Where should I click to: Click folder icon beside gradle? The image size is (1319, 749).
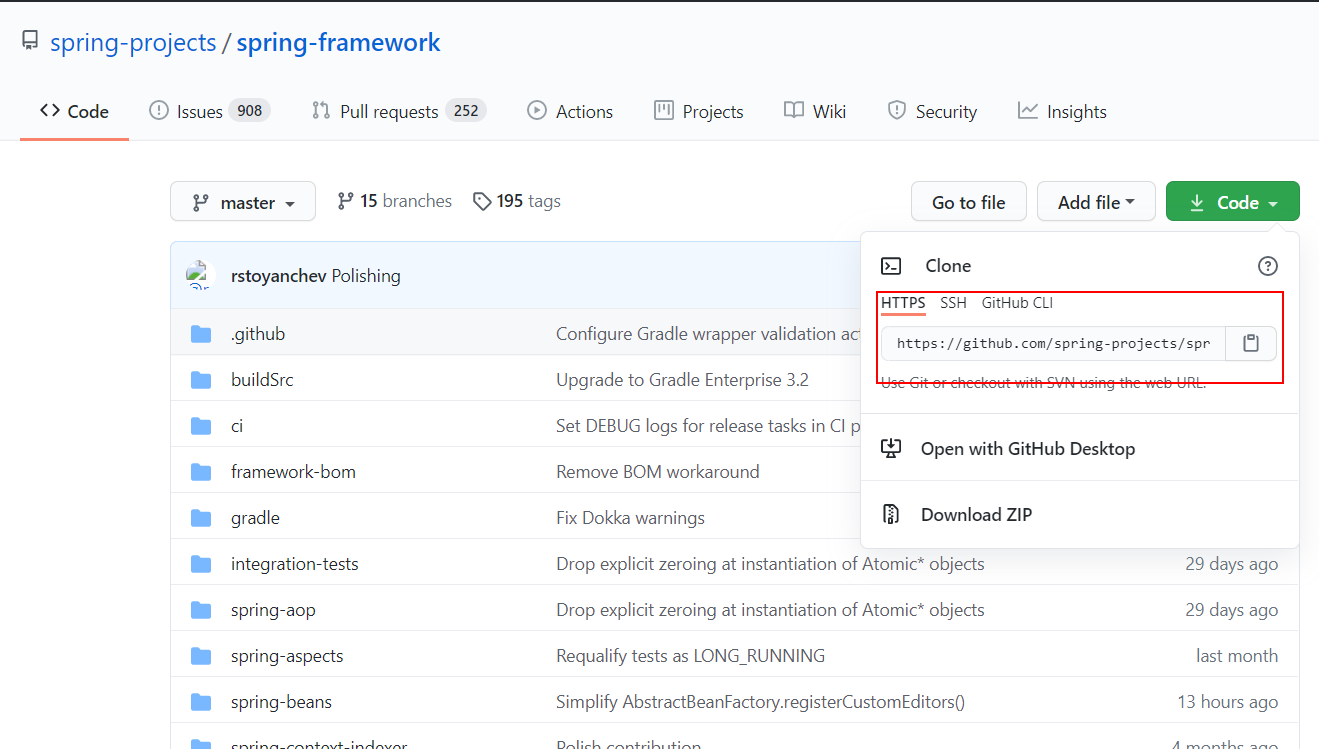(x=201, y=518)
